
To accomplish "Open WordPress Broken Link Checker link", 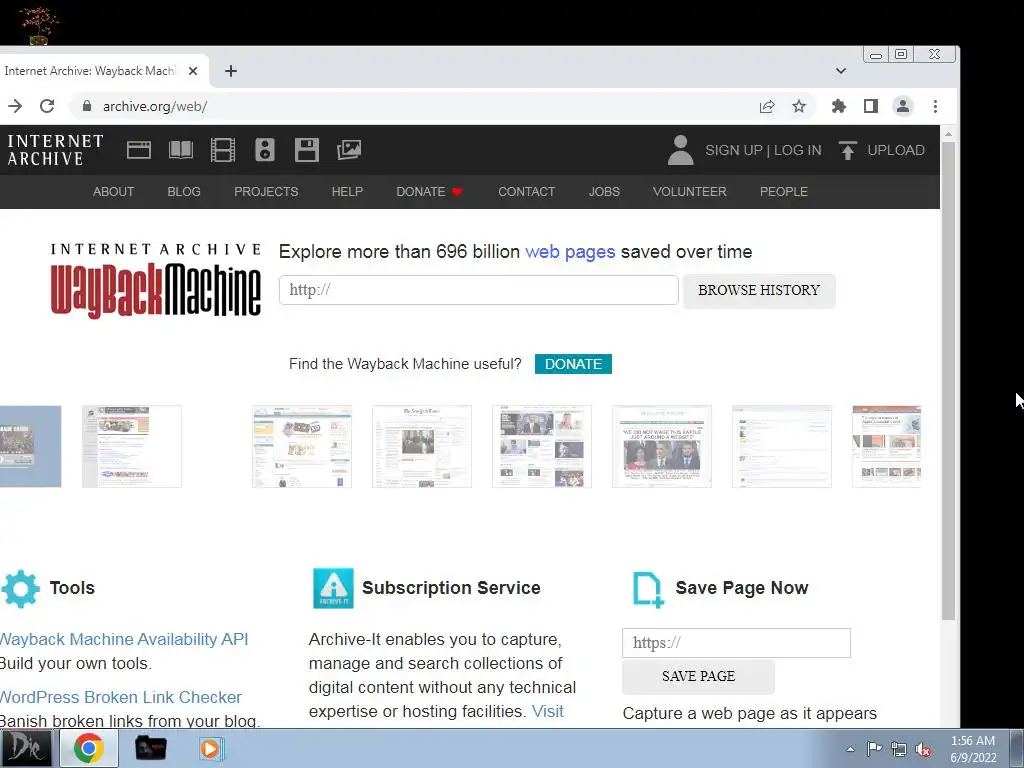I will (x=121, y=697).
